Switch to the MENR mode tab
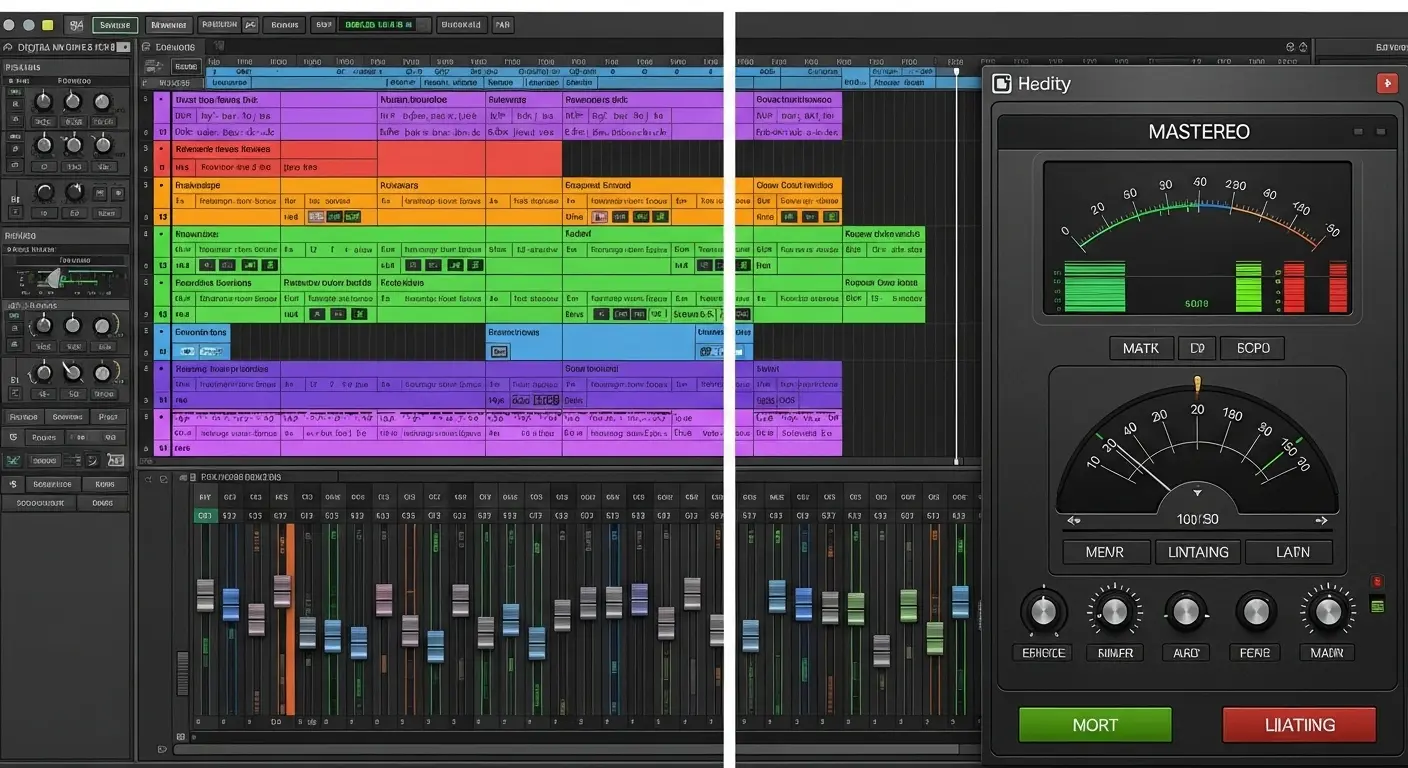1408x768 pixels. [x=1105, y=552]
